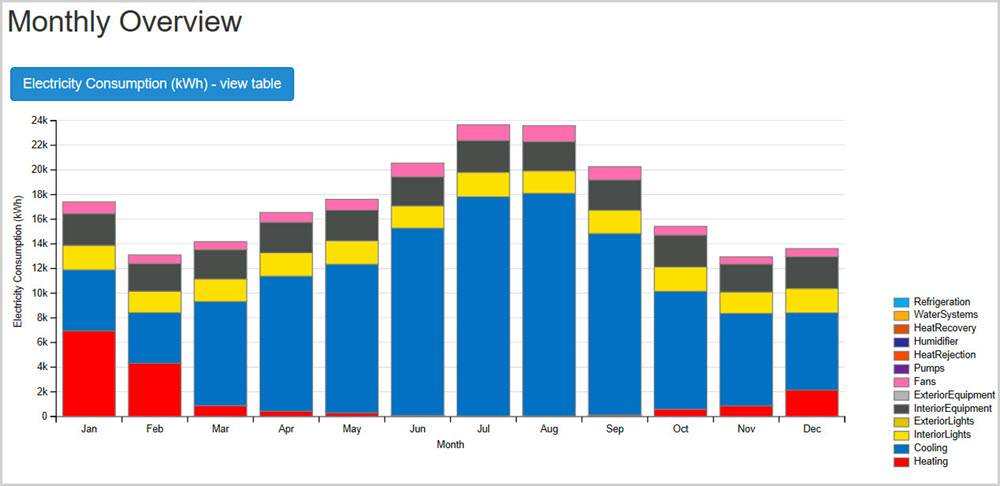Click the WaterSystems legend color swatch
This screenshot has height=486, width=1000.
(901, 315)
